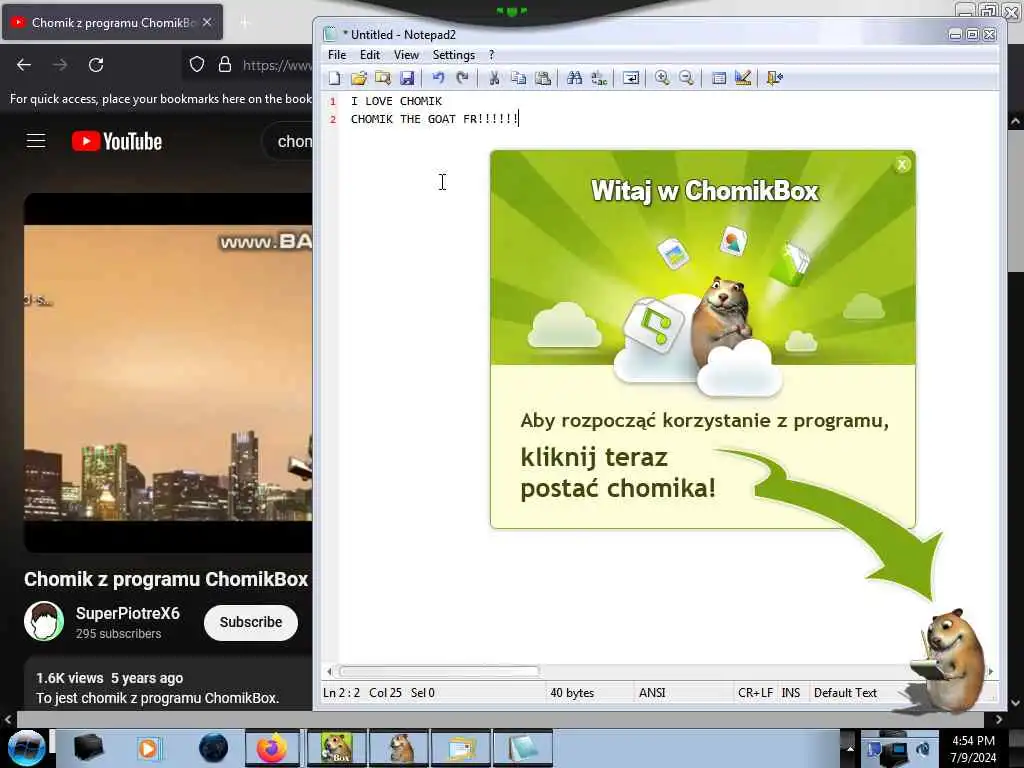This screenshot has width=1024, height=768.
Task: Close the Witaj w ChomikBox popup
Action: coord(902,165)
